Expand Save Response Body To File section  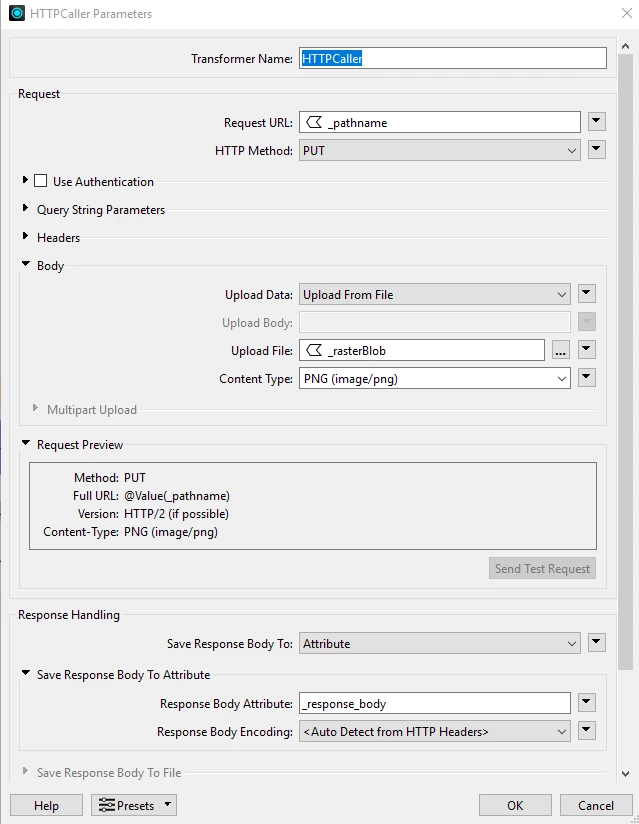coord(25,771)
